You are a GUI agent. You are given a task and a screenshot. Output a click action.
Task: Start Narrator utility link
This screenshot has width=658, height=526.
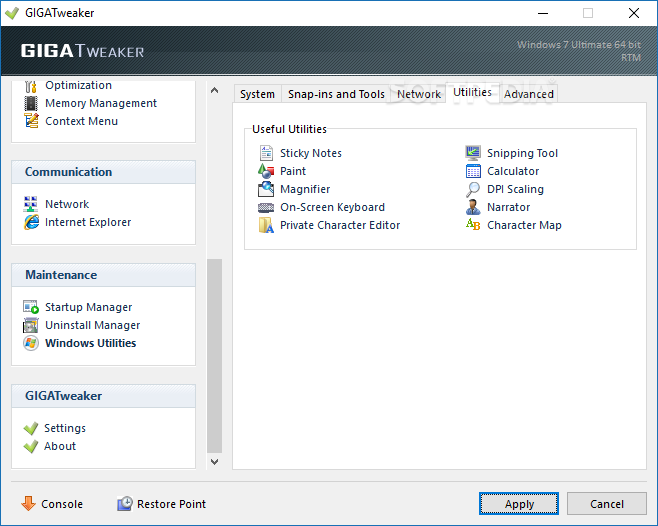[x=509, y=207]
